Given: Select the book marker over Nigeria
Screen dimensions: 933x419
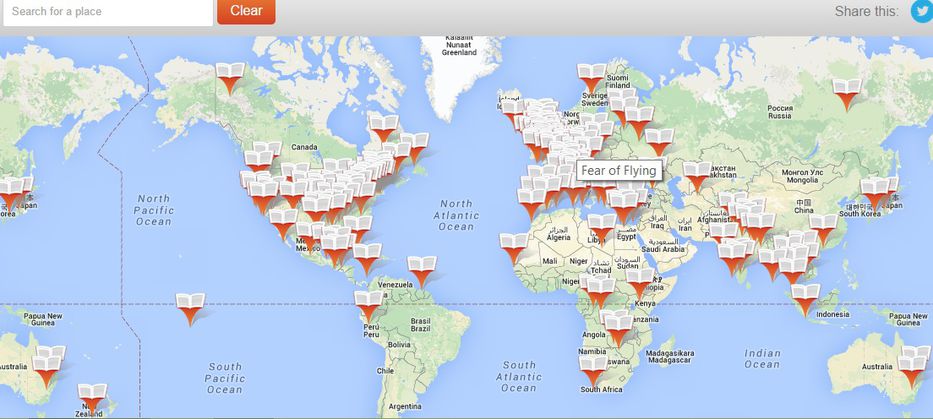Looking at the screenshot, I should pyautogui.click(x=600, y=293).
